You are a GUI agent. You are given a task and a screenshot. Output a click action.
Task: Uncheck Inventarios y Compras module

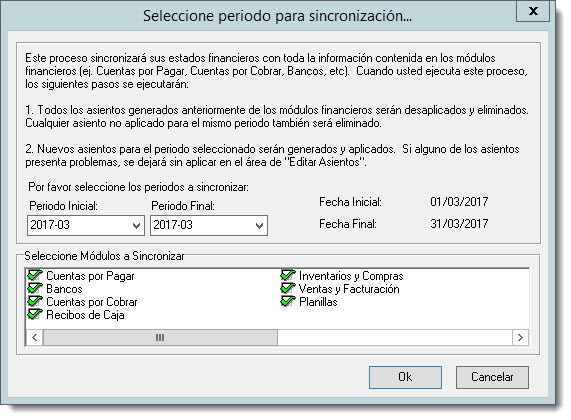(288, 276)
